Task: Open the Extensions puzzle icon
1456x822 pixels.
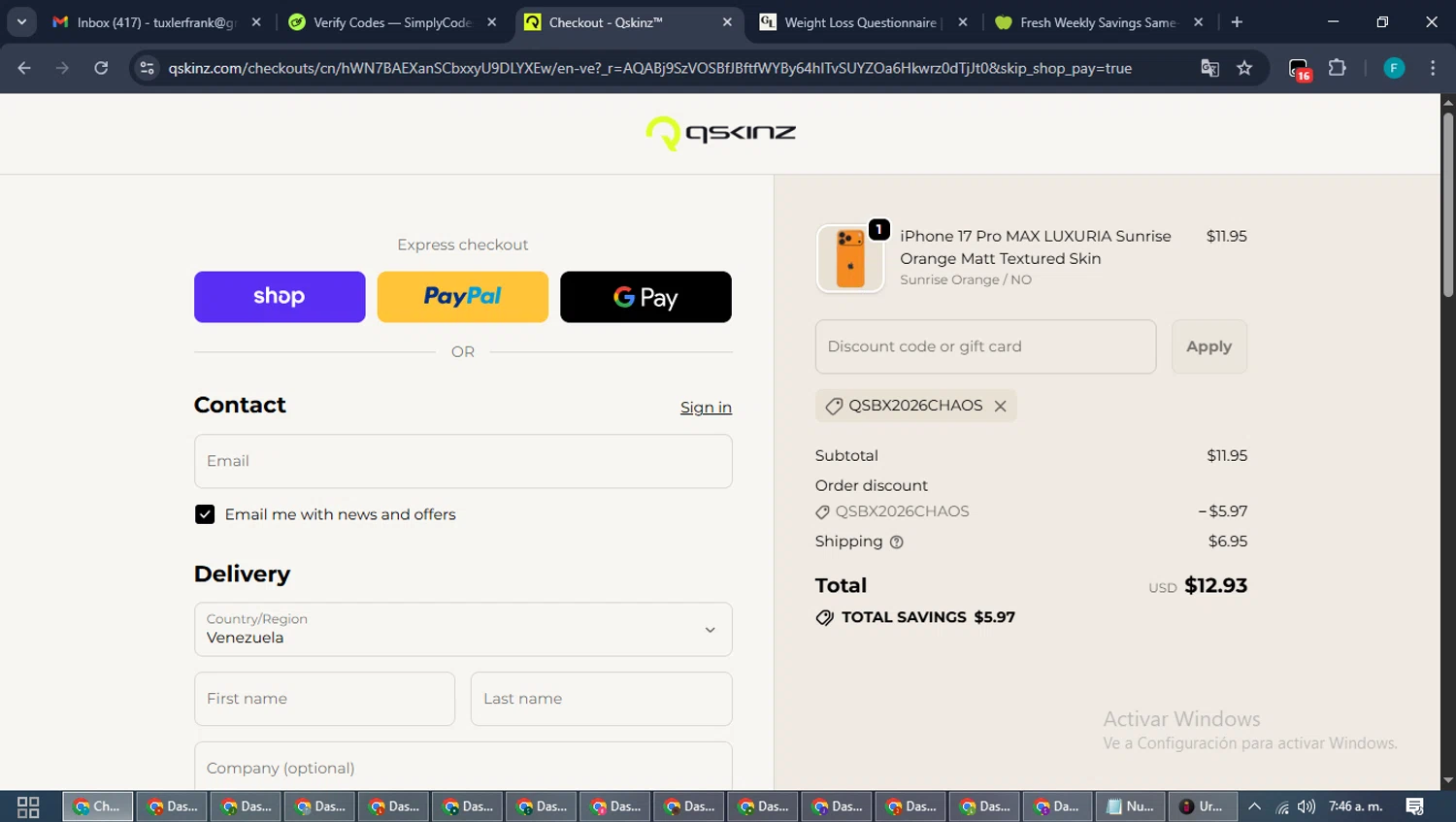Action: tap(1338, 68)
